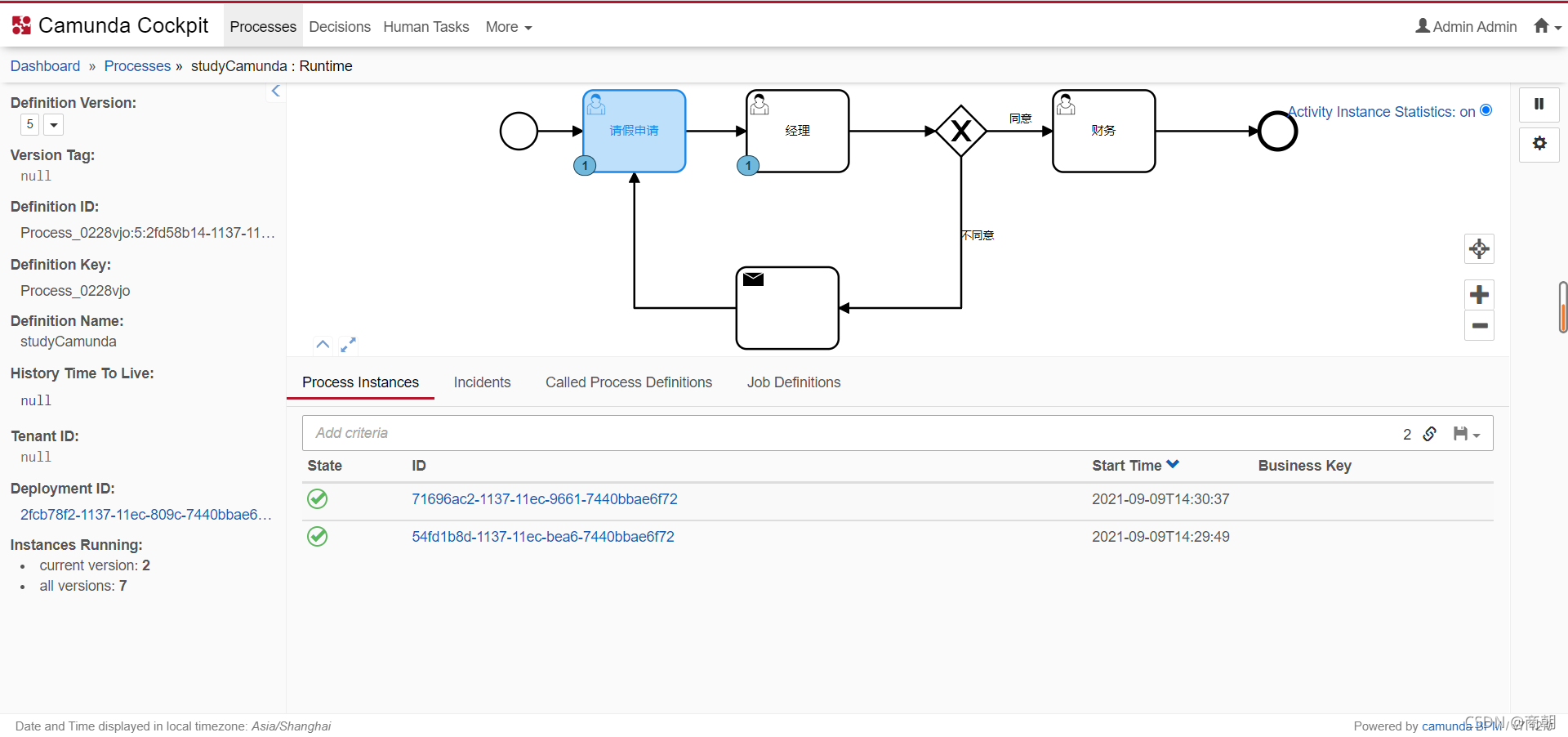Sort by Start Time column chevron

[x=1173, y=464]
